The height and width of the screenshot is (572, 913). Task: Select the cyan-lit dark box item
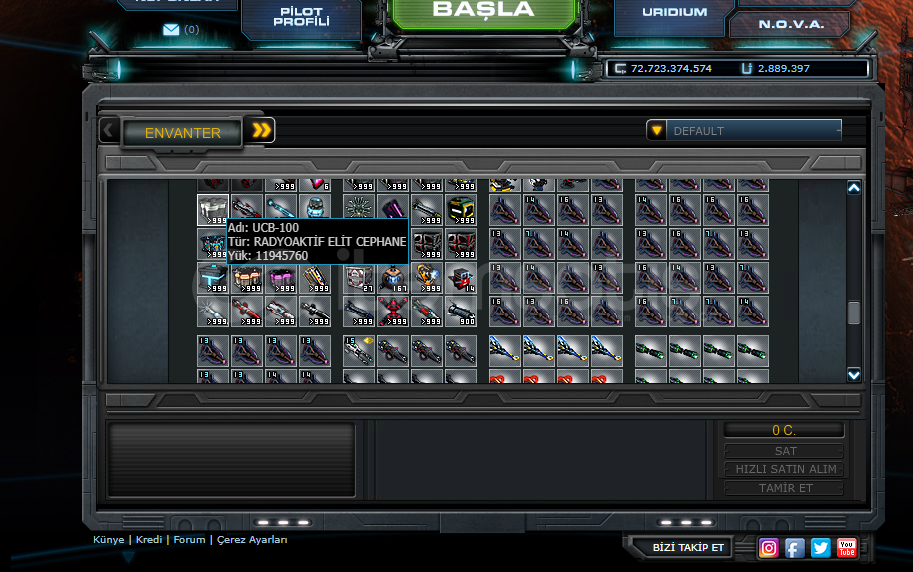[213, 277]
